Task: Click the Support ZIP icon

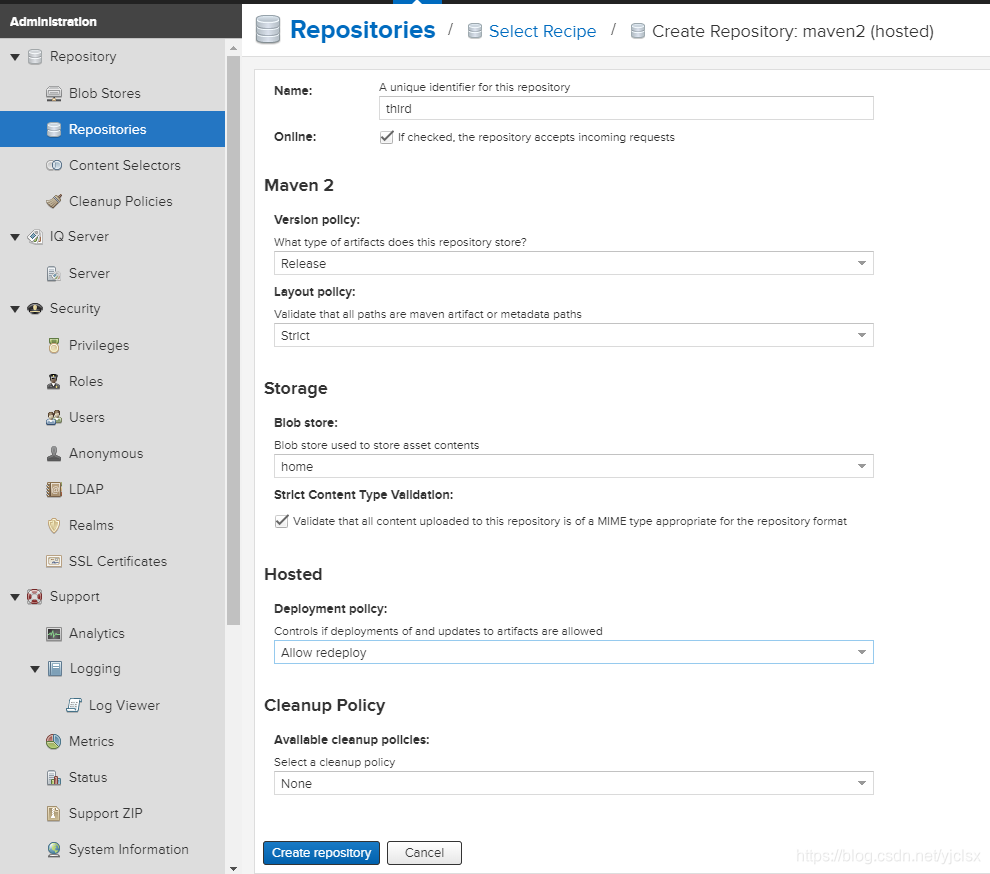Action: 54,813
